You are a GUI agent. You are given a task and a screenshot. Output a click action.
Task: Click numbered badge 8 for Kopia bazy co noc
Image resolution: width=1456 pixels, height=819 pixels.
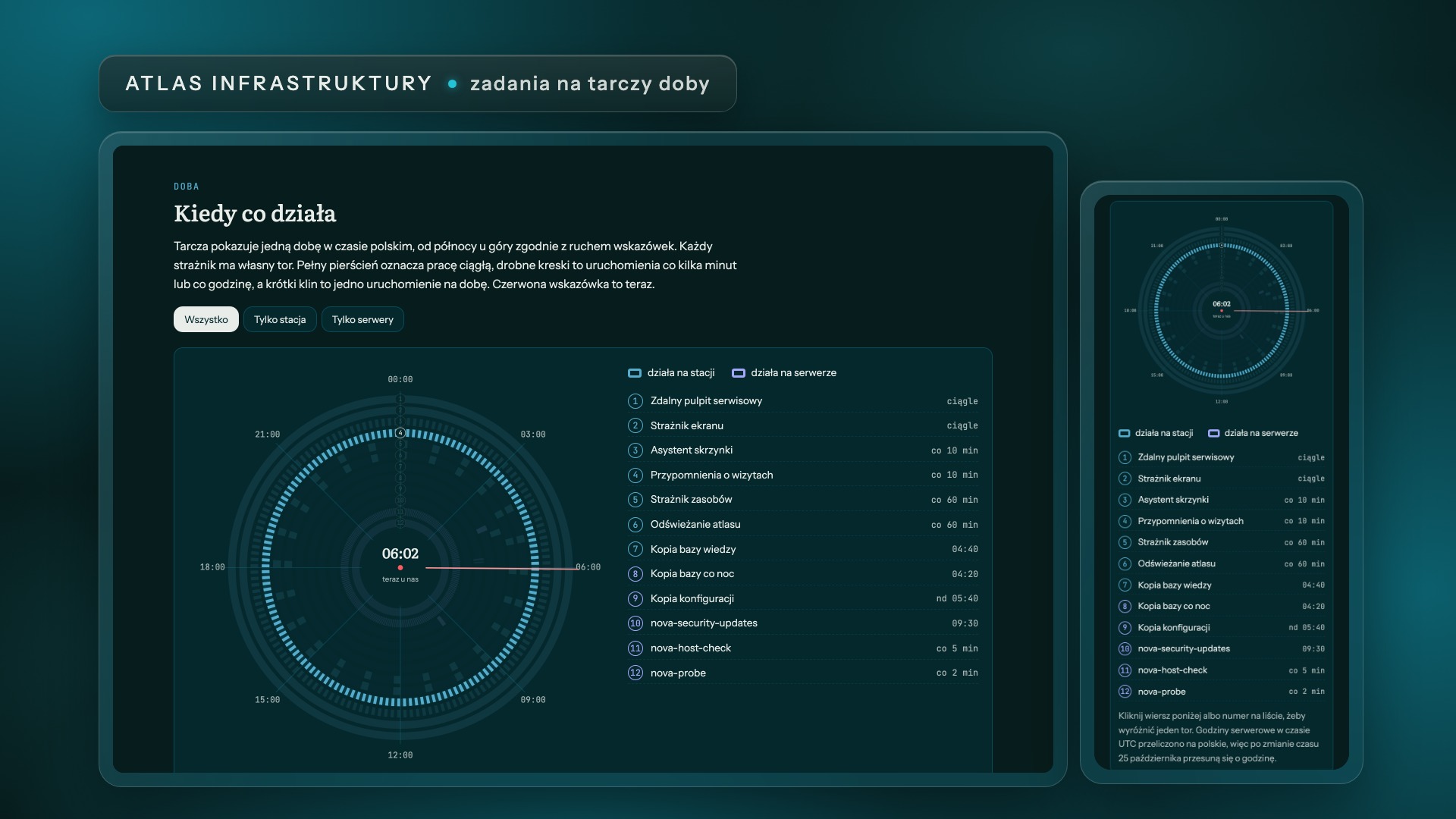(x=635, y=574)
